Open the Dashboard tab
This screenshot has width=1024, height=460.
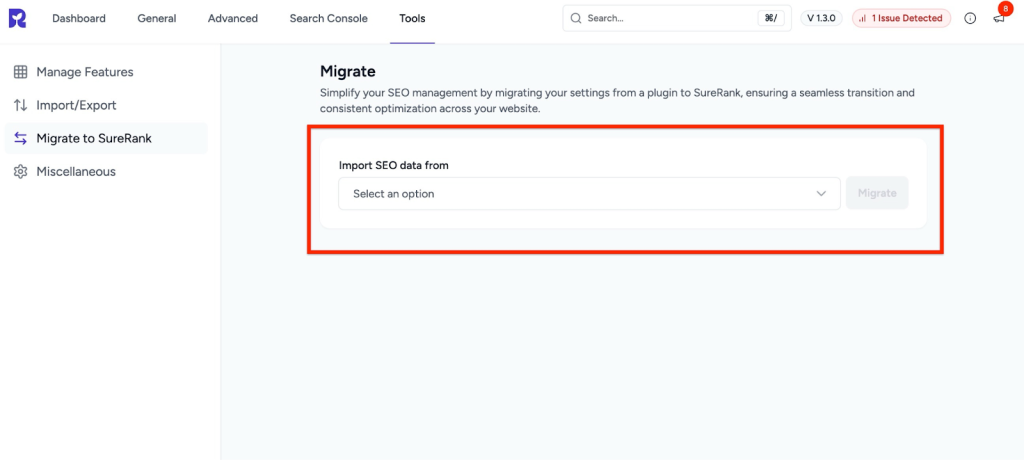tap(79, 18)
